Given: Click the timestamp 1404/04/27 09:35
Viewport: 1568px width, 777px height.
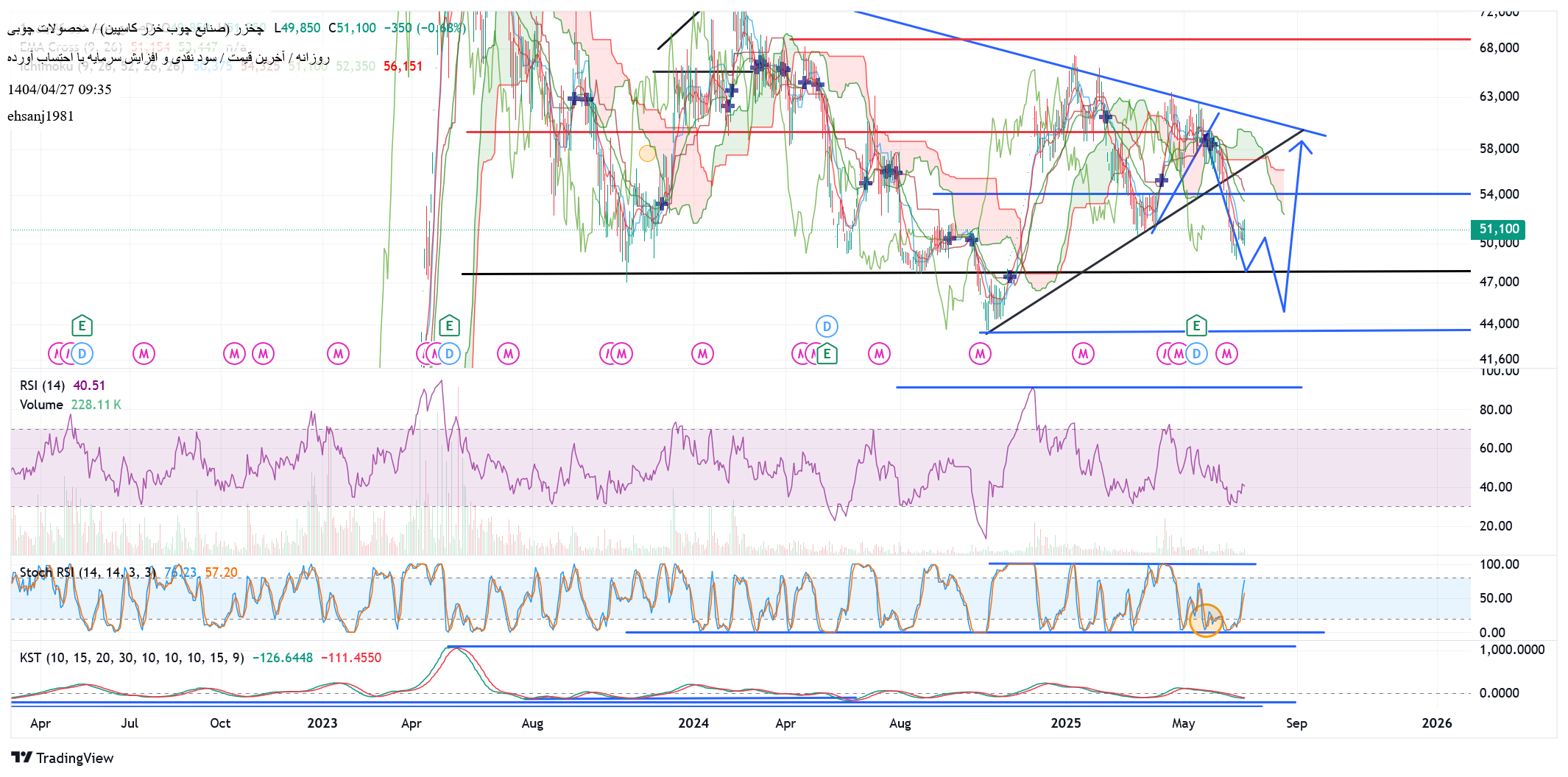Looking at the screenshot, I should coord(60,90).
